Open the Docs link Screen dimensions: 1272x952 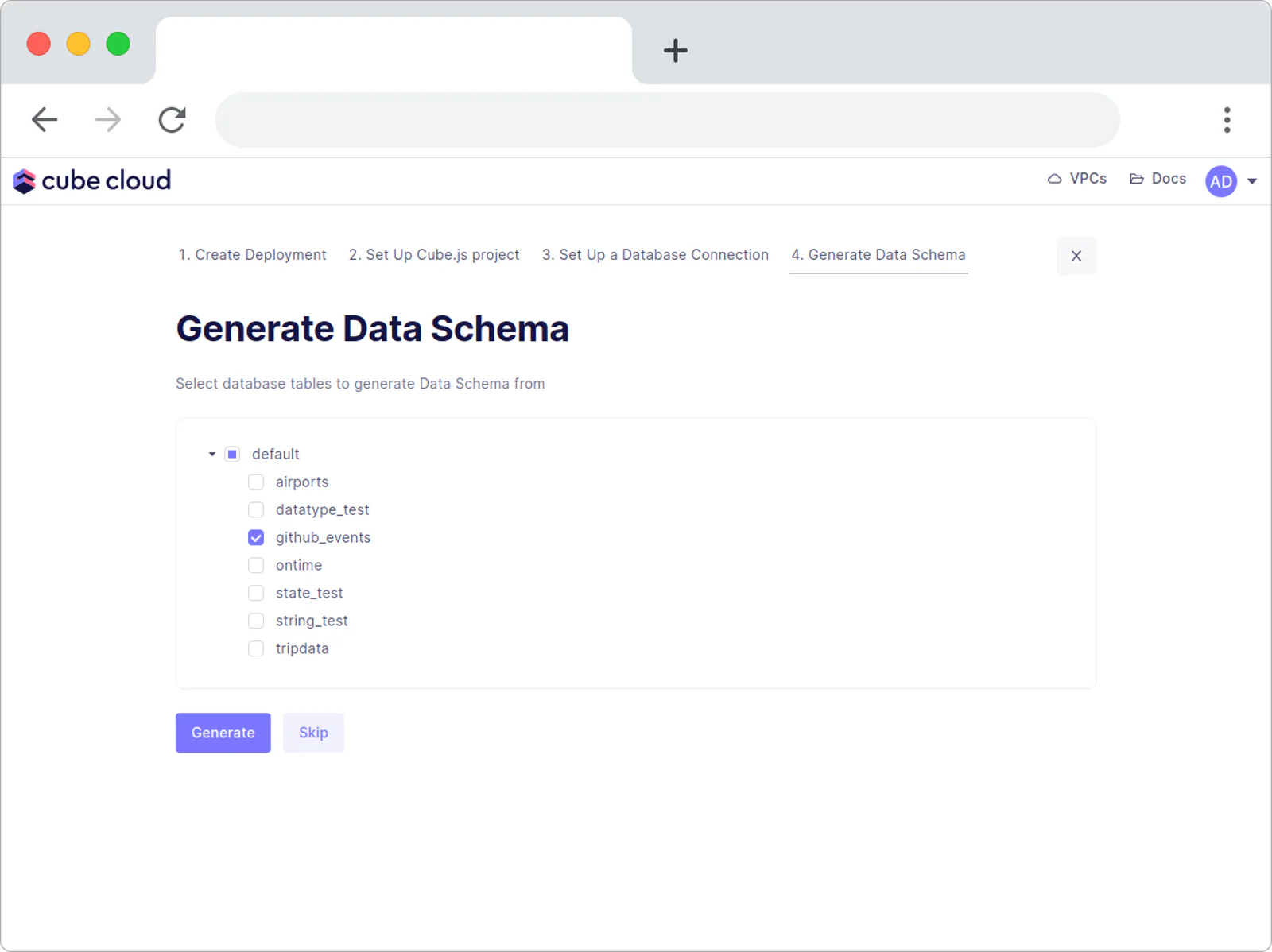point(1158,179)
